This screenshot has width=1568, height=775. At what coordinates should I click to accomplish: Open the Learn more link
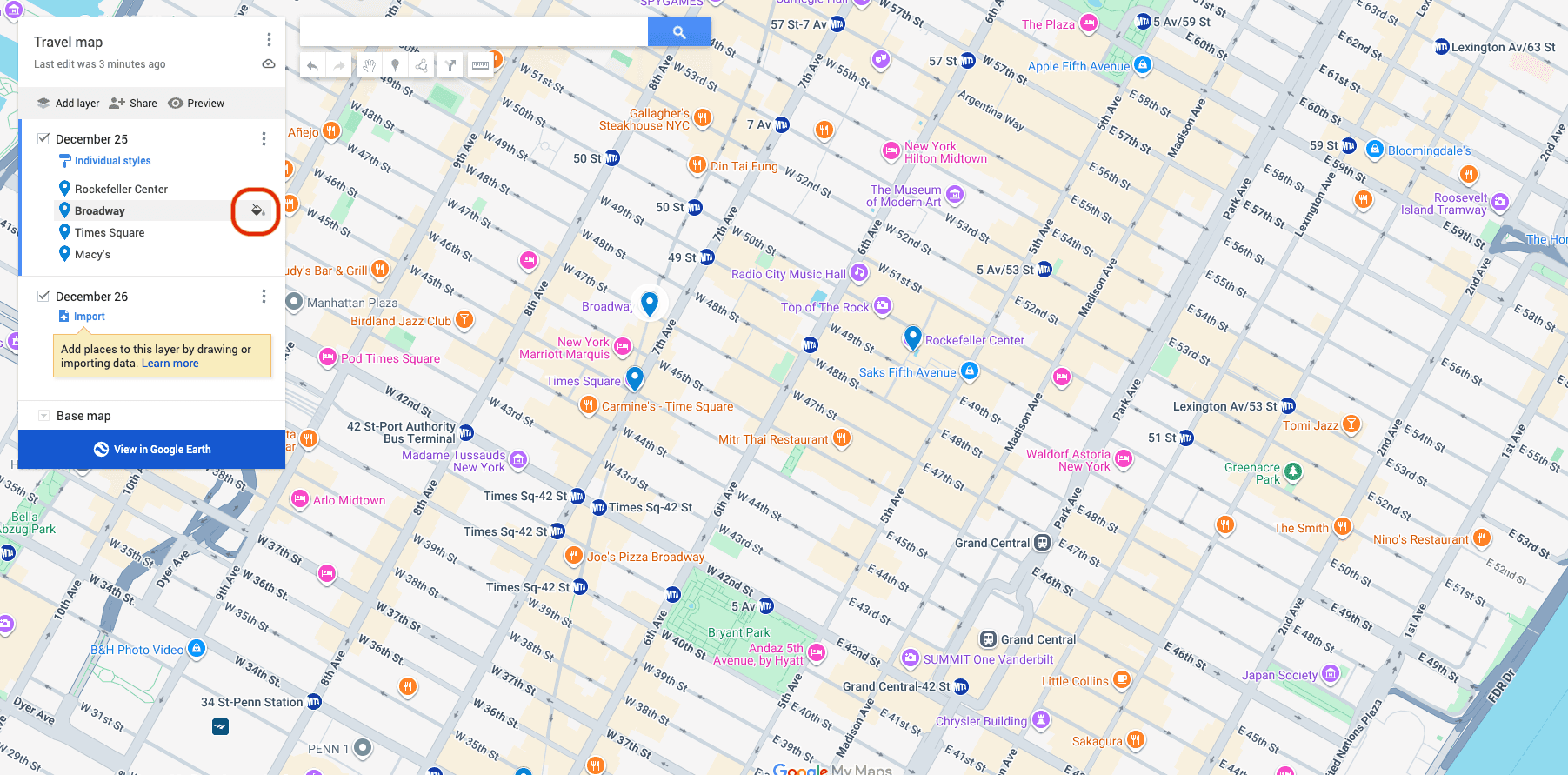pos(170,364)
